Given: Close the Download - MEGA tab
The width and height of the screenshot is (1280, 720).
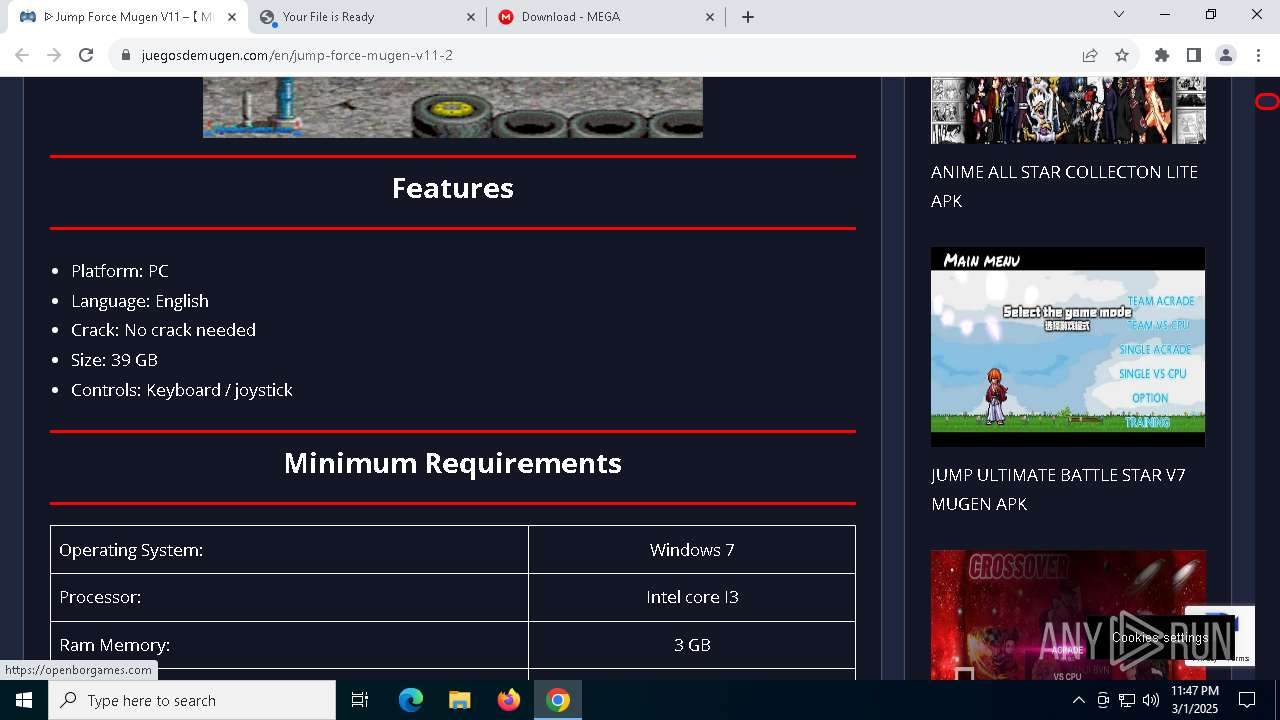Looking at the screenshot, I should [x=711, y=17].
